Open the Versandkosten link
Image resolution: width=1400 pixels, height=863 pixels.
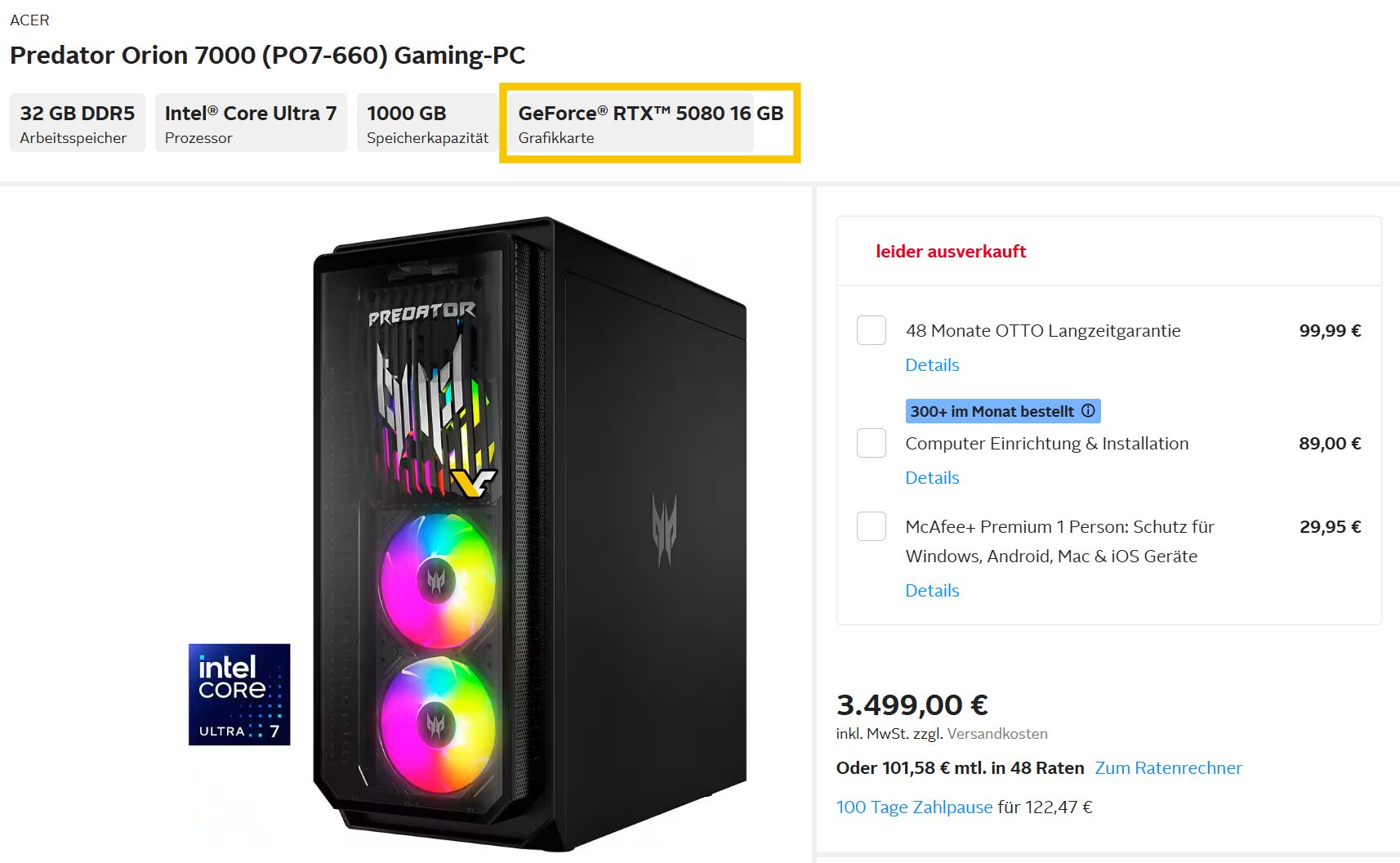pos(996,733)
